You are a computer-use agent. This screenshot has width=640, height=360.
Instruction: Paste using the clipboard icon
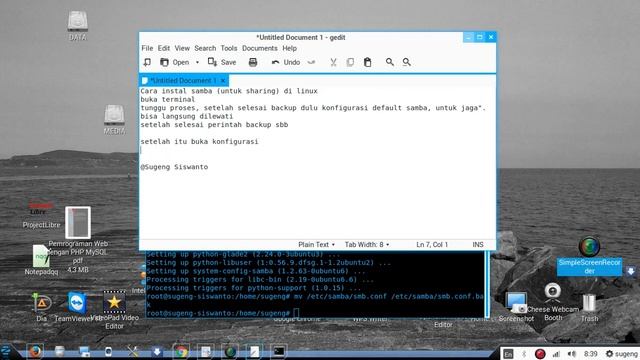click(367, 62)
